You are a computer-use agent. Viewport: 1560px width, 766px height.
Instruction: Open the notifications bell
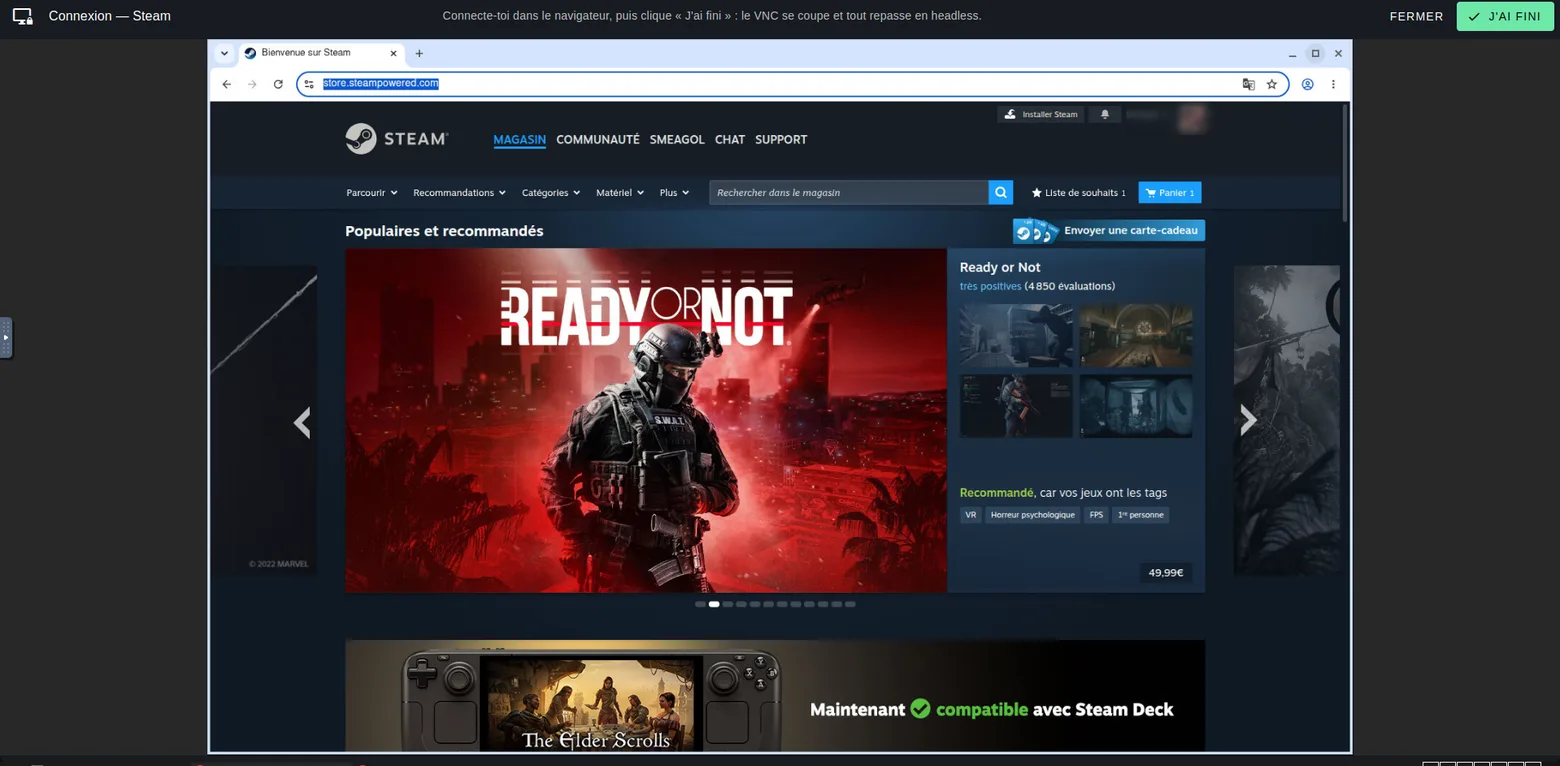pos(1105,114)
